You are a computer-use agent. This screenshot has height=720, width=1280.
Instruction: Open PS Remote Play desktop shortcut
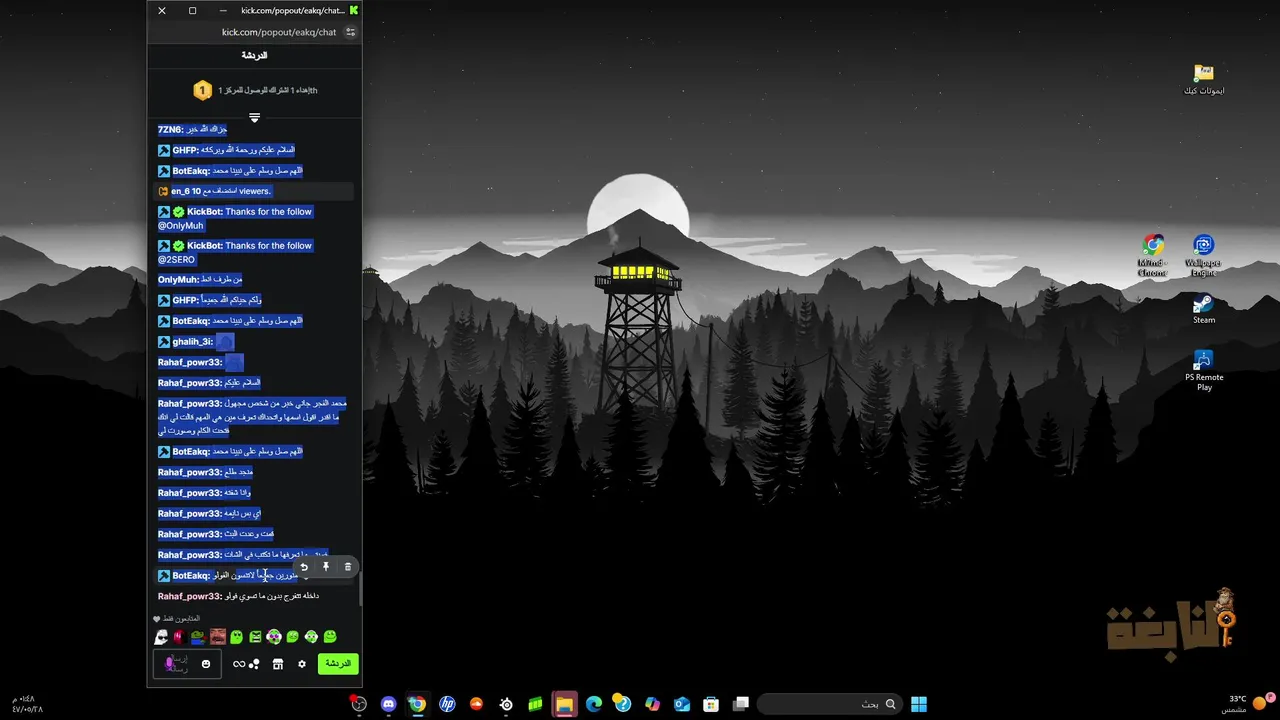(1204, 371)
